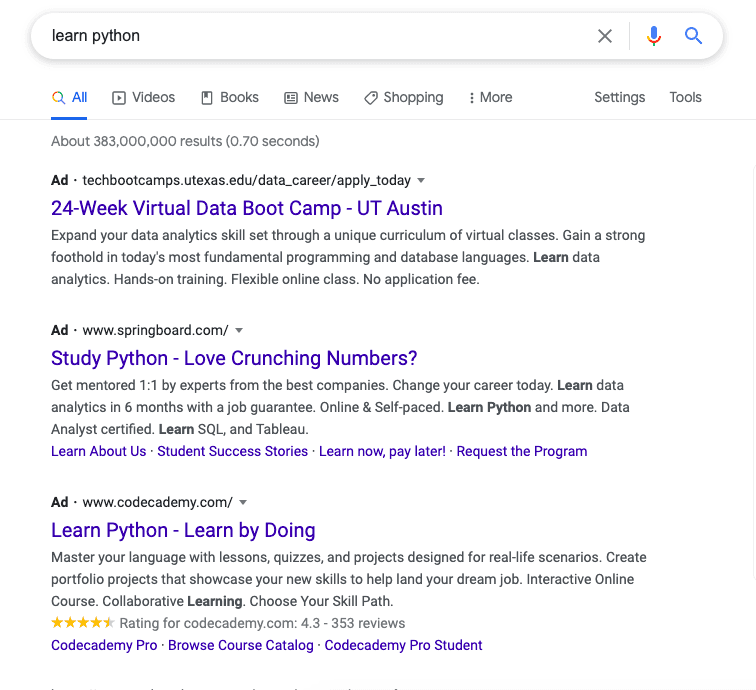Visit the Learn About Us sitelink

point(98,451)
